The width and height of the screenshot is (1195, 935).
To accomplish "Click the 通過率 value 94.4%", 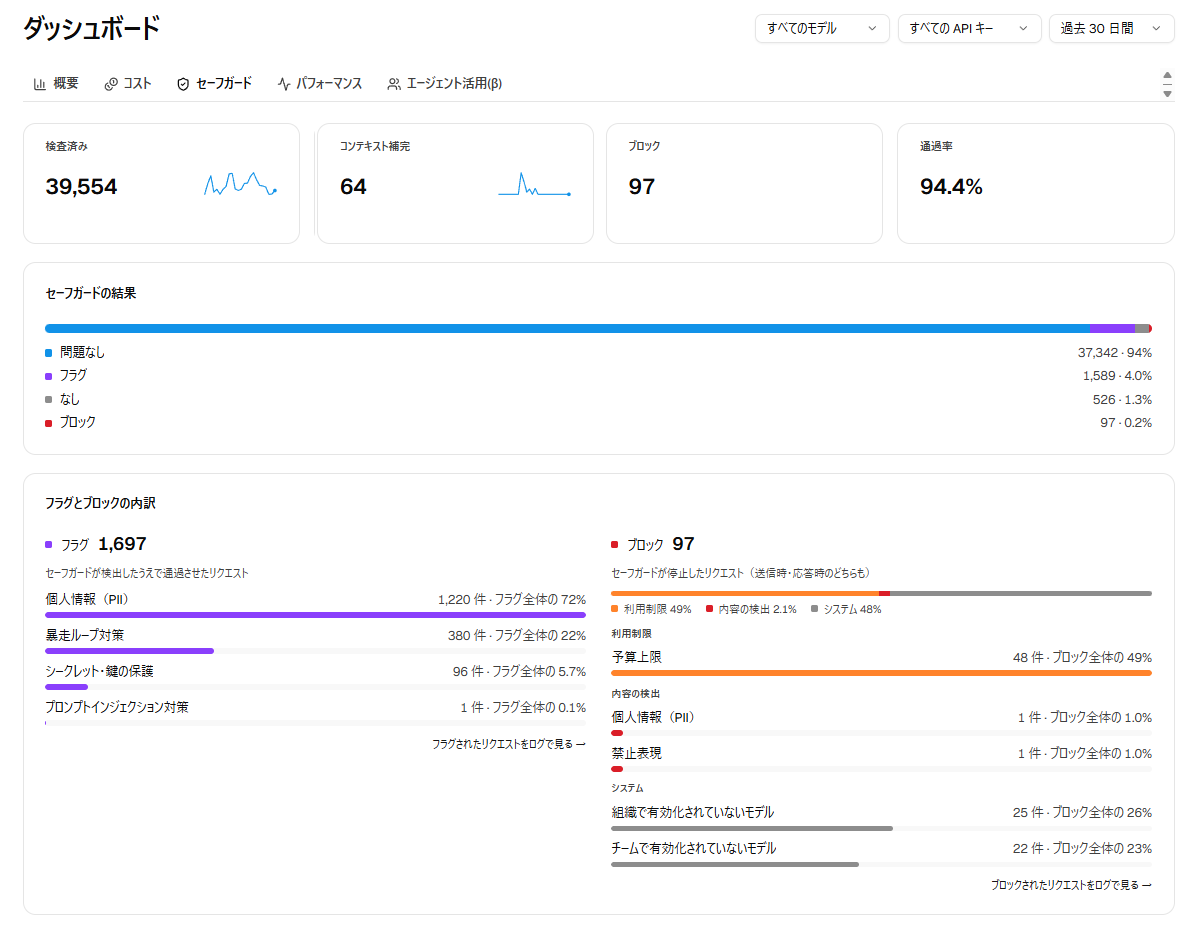I will pyautogui.click(x=951, y=187).
